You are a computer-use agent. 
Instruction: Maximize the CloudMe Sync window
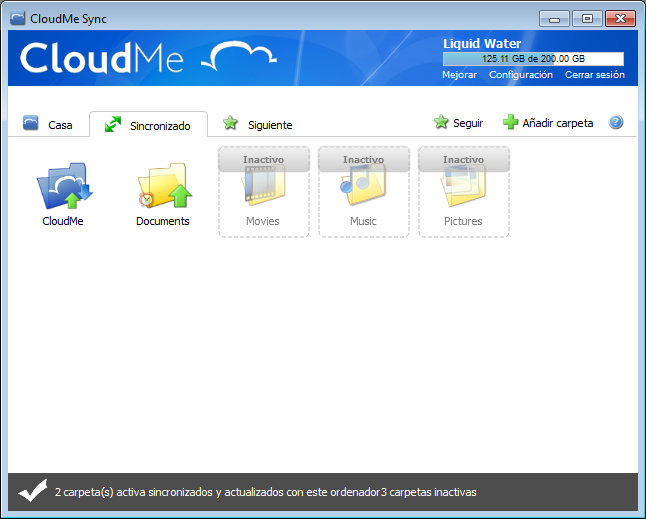coord(587,19)
